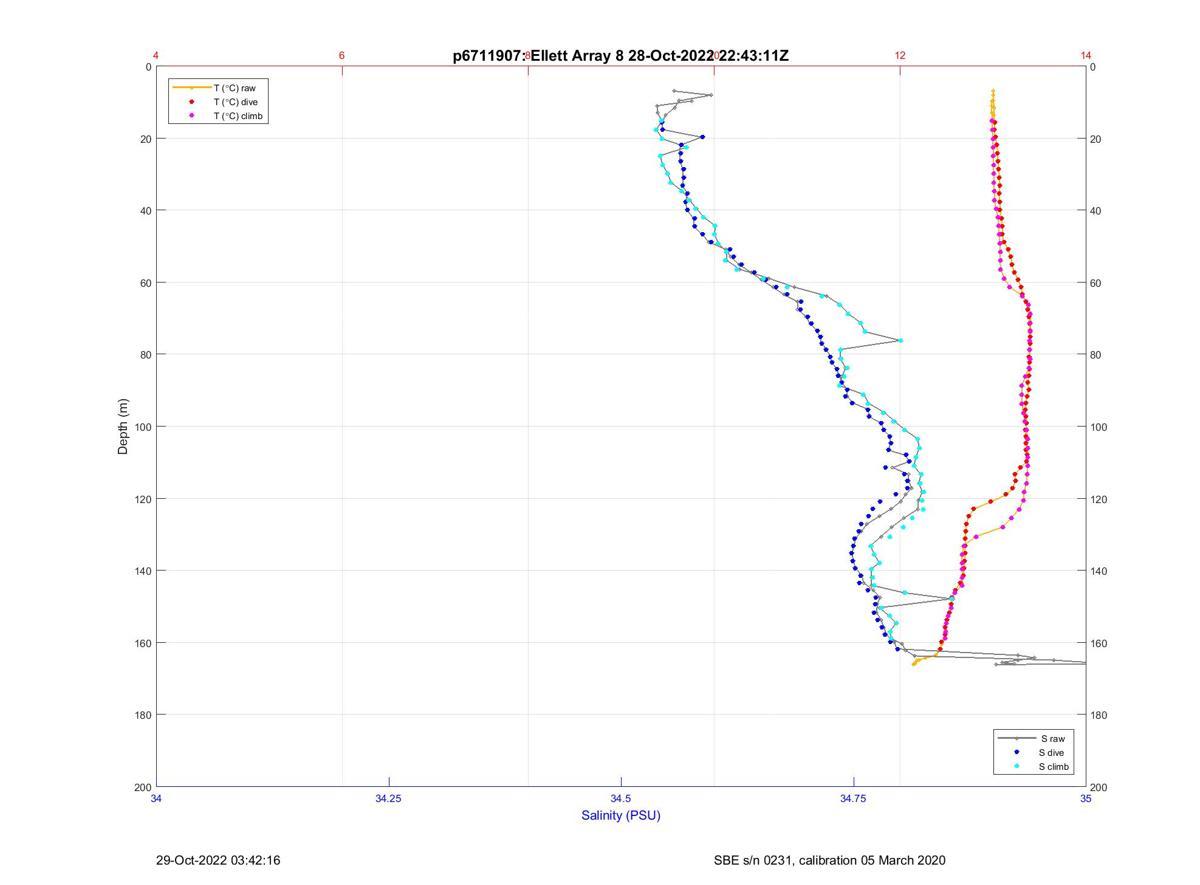
Task: Click the 'Salinity (PSU)' axis label
Action: pyautogui.click(x=621, y=816)
